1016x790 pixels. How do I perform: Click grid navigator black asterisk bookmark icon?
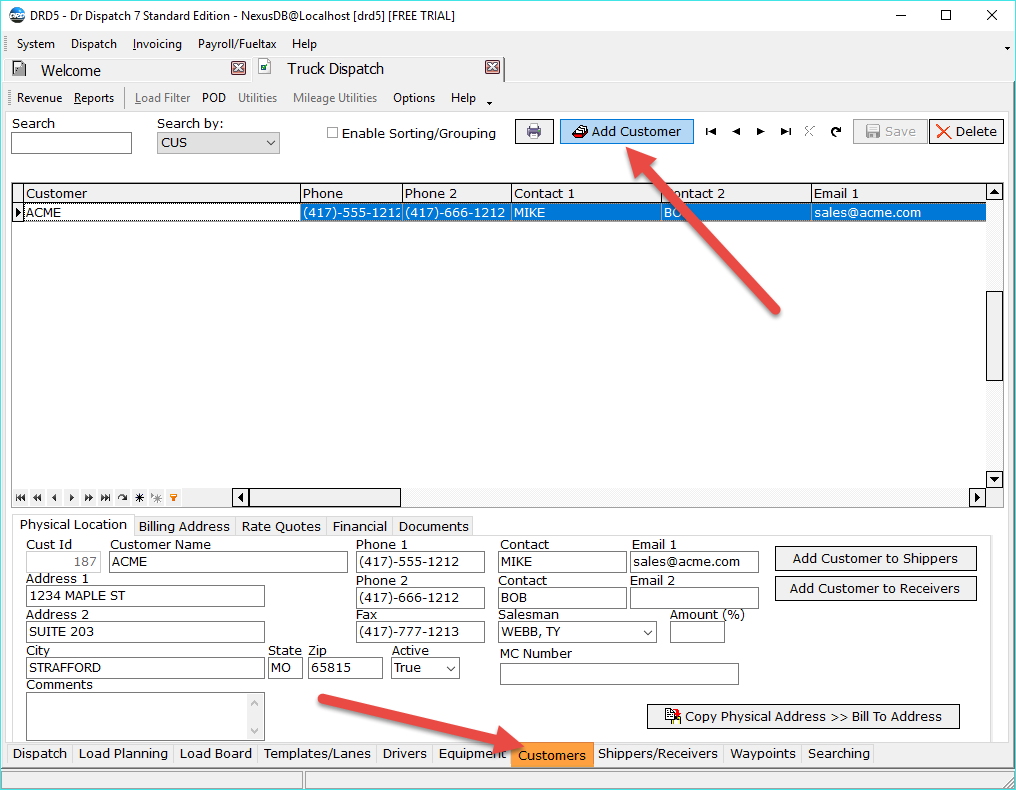click(x=139, y=498)
